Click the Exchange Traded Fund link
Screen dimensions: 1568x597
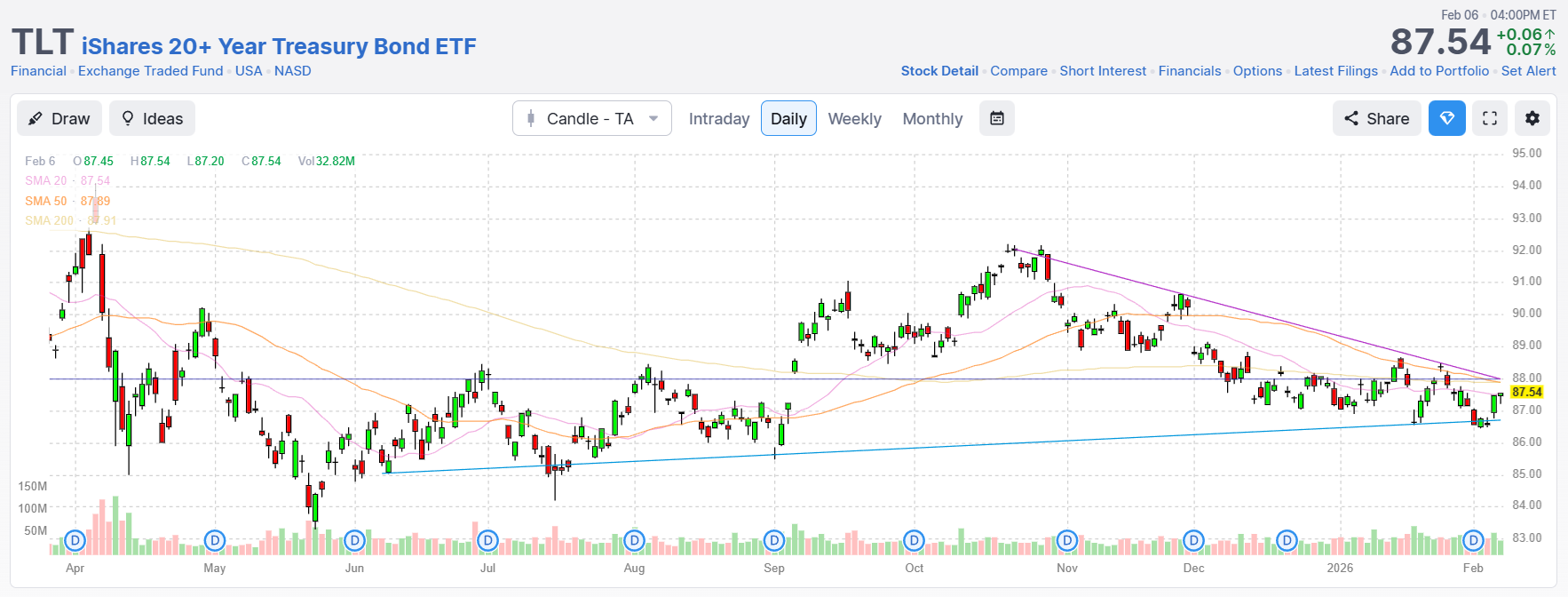150,71
